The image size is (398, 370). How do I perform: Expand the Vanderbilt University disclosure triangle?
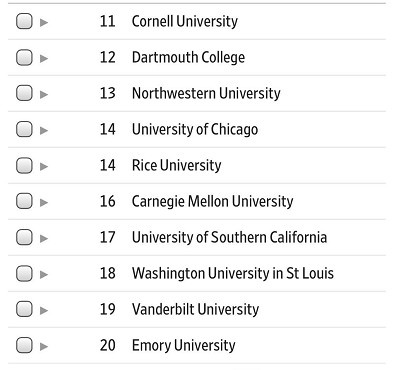[44, 311]
